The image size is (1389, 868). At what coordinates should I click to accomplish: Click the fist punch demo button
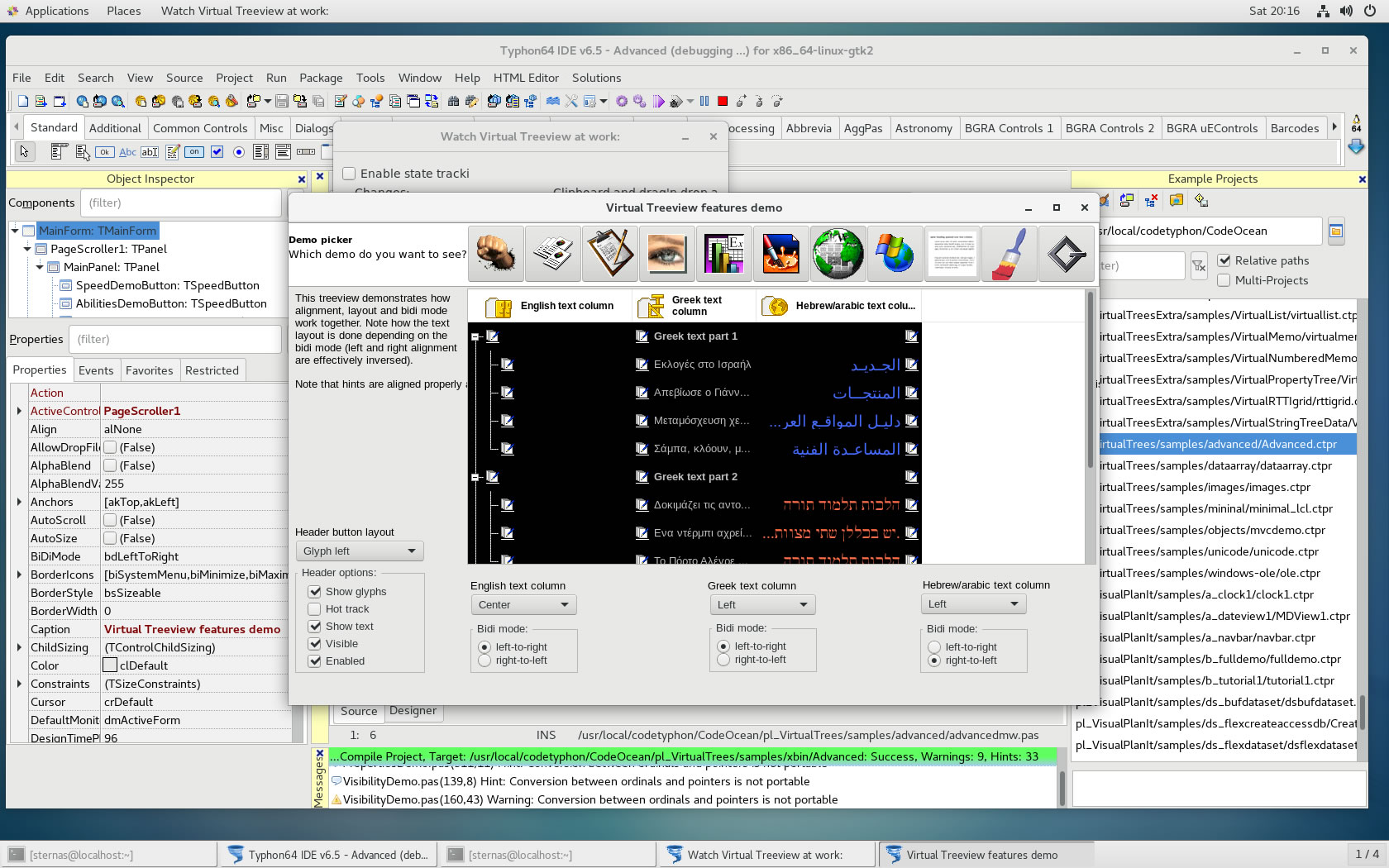496,254
